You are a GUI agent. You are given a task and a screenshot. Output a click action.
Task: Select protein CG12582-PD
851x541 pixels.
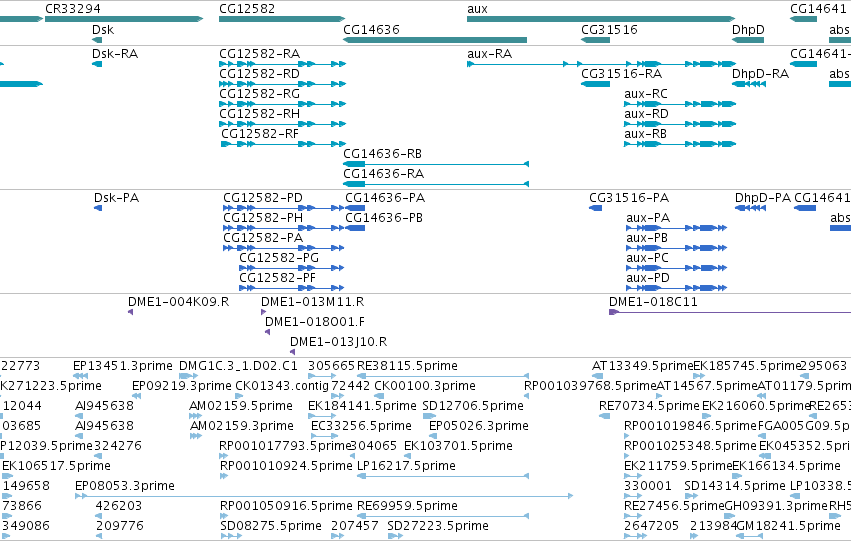coord(263,198)
